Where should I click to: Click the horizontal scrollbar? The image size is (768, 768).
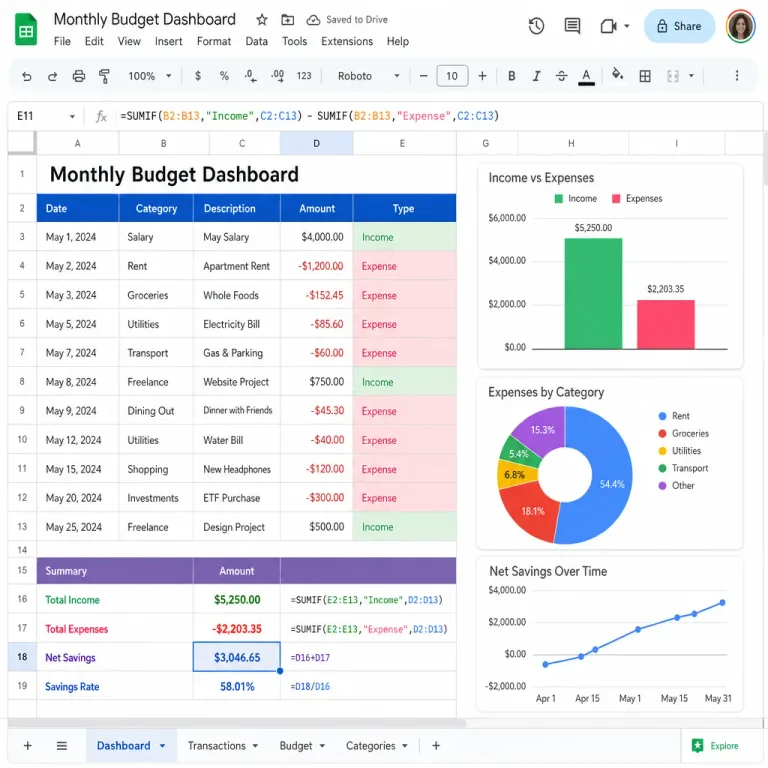[236, 722]
